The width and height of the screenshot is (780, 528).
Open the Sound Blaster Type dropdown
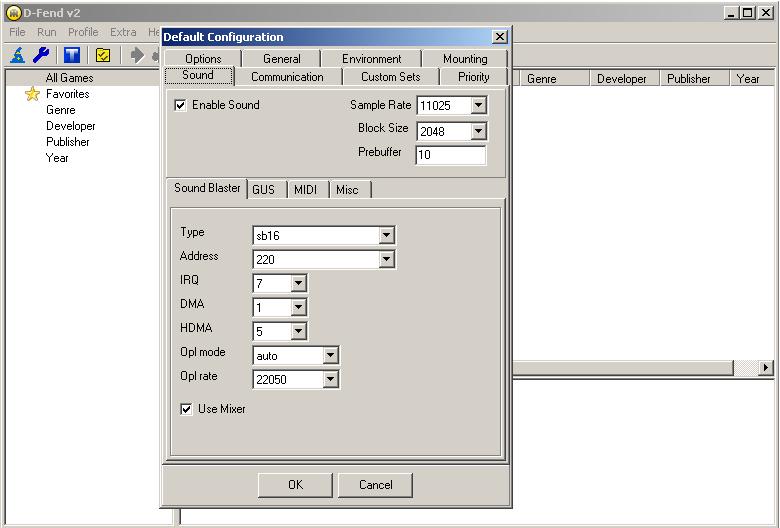tap(387, 235)
